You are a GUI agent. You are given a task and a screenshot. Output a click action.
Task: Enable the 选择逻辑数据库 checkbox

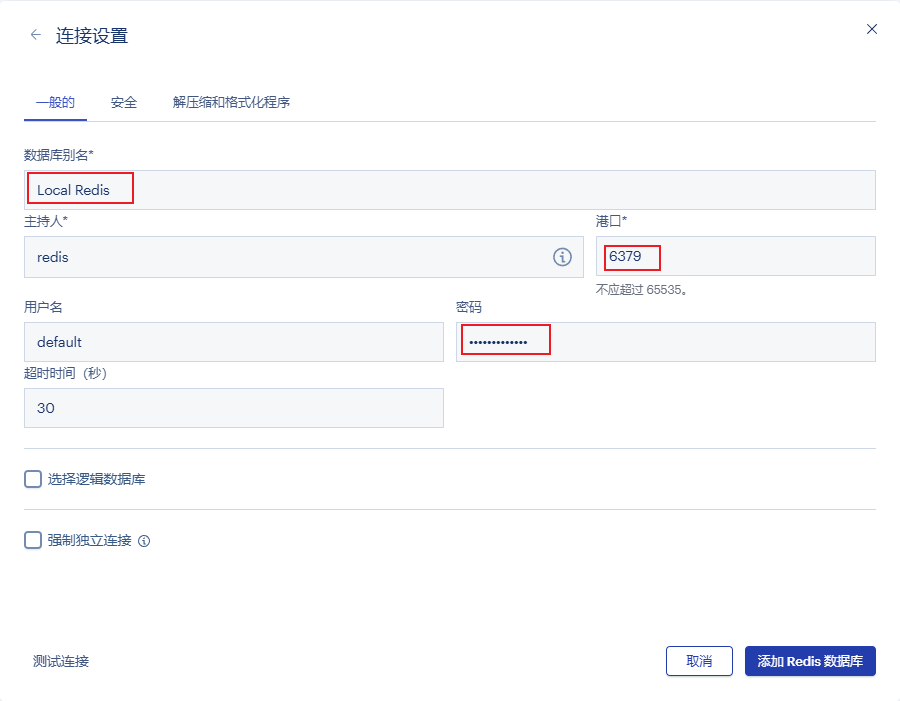[x=33, y=479]
